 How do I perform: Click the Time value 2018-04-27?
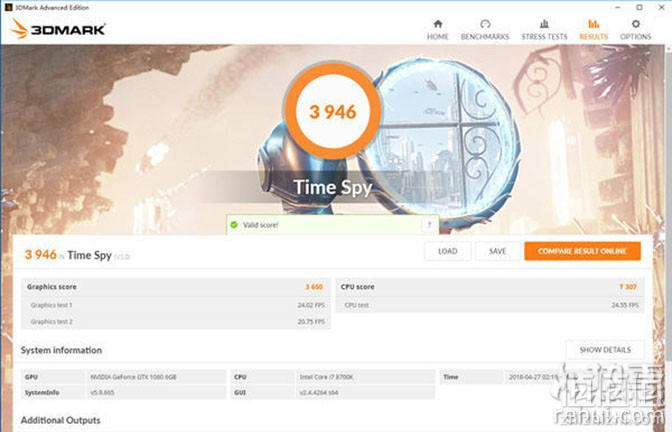(x=534, y=377)
